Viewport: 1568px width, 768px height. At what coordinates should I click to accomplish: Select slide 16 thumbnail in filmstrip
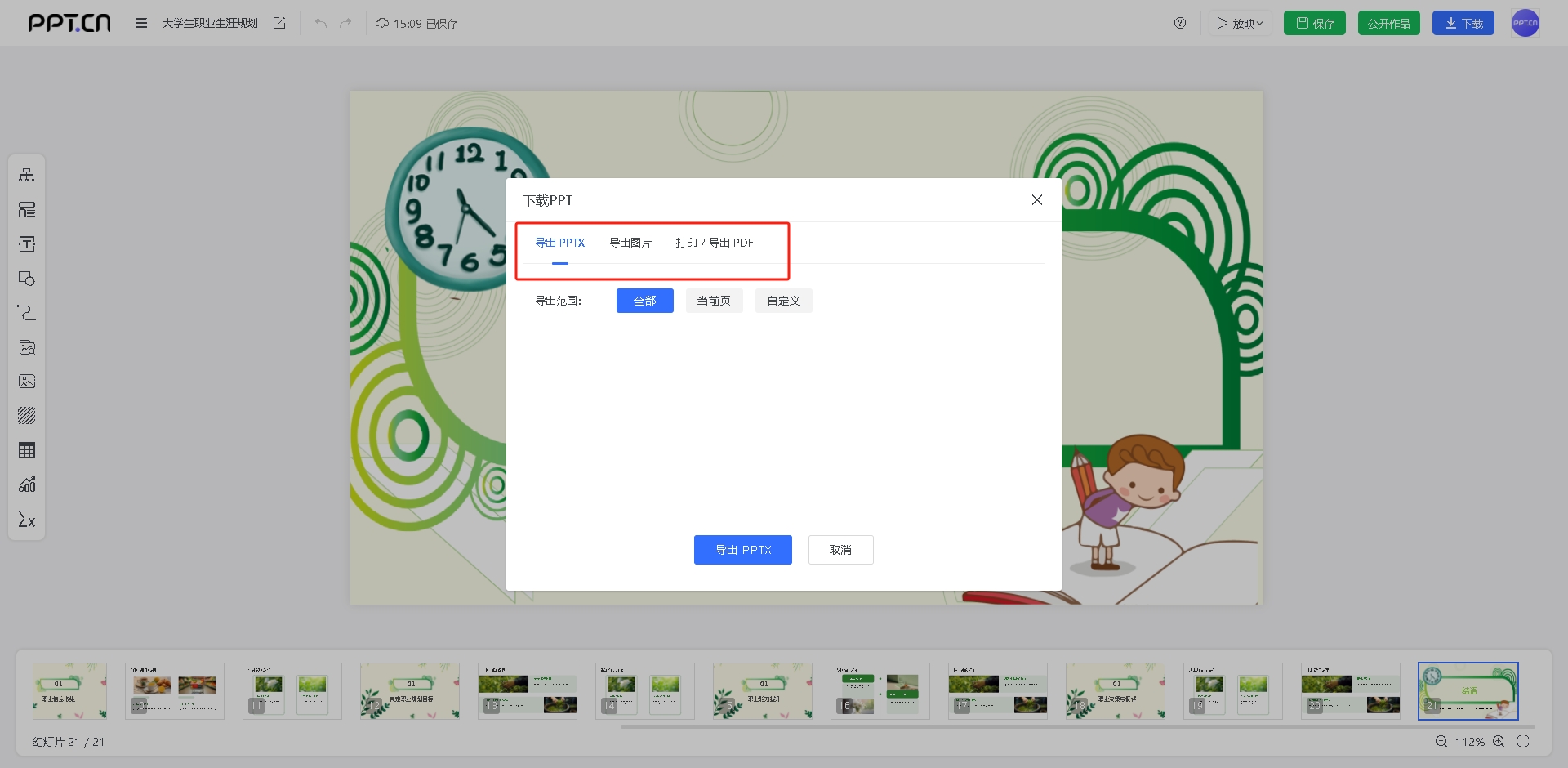coord(880,690)
